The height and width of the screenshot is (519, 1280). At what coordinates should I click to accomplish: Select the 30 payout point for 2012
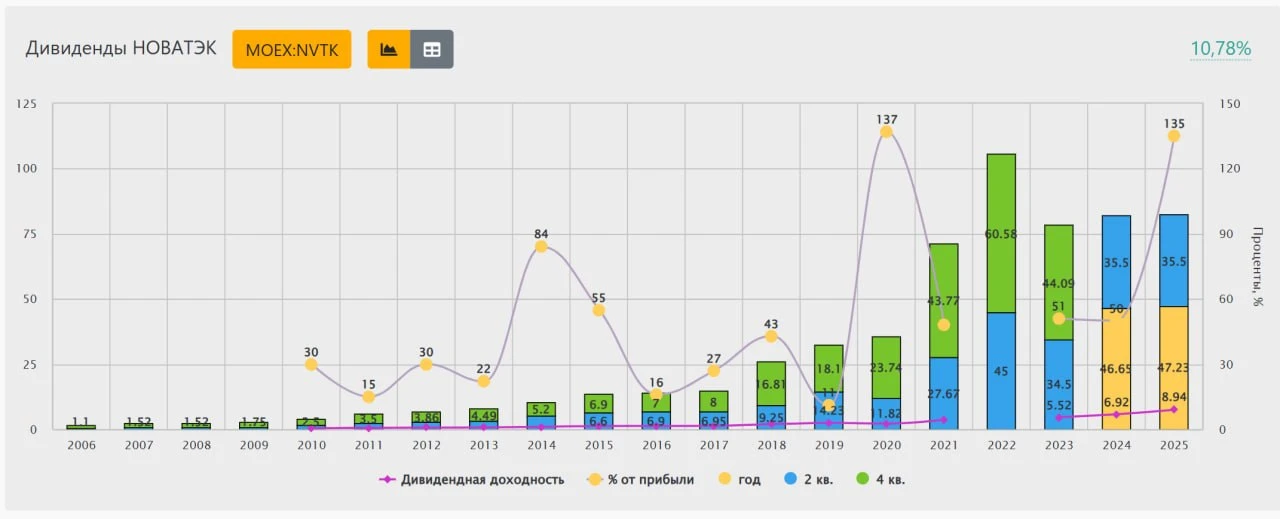click(x=426, y=365)
